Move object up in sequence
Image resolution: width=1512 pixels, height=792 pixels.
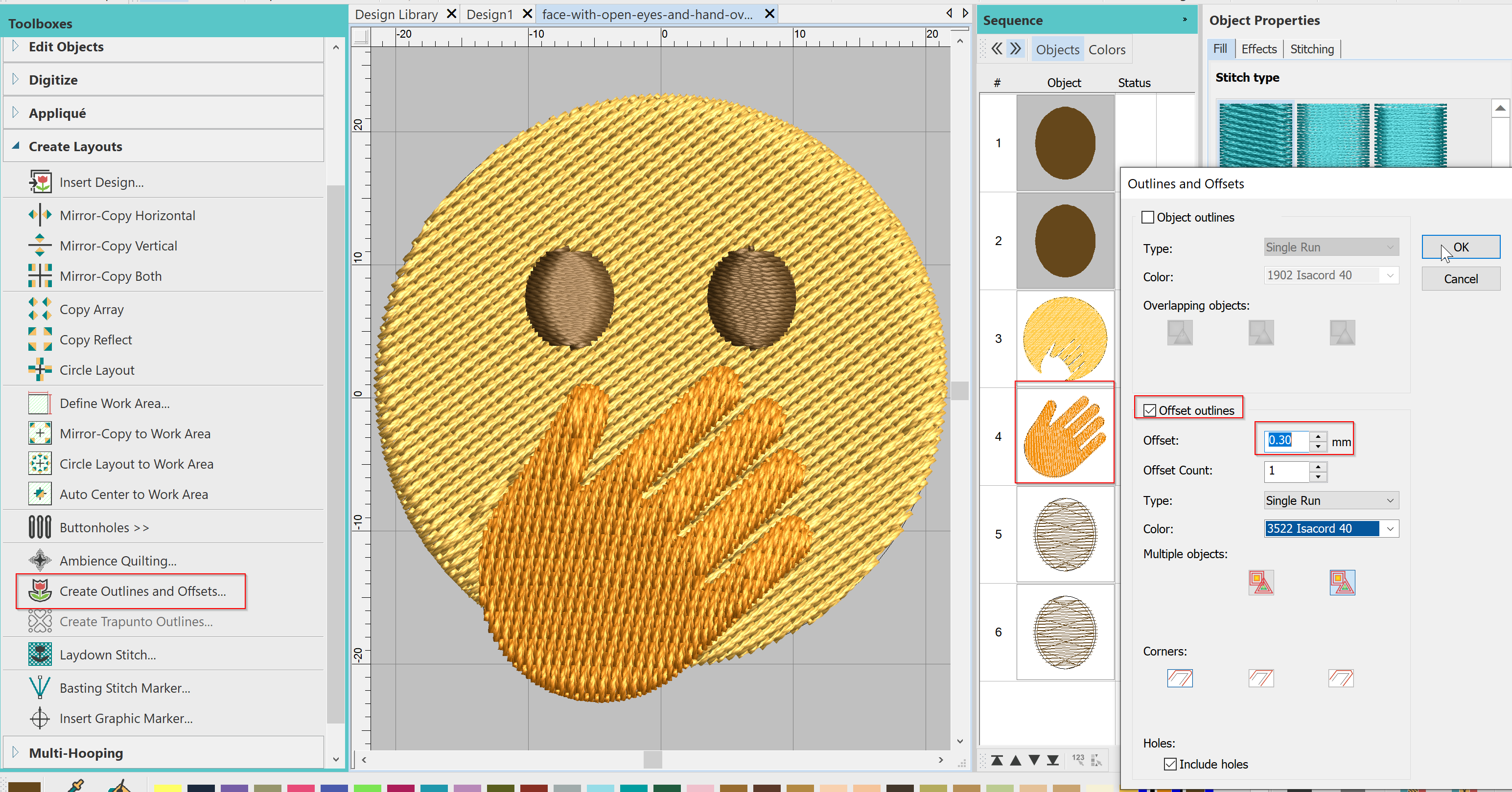click(1016, 760)
